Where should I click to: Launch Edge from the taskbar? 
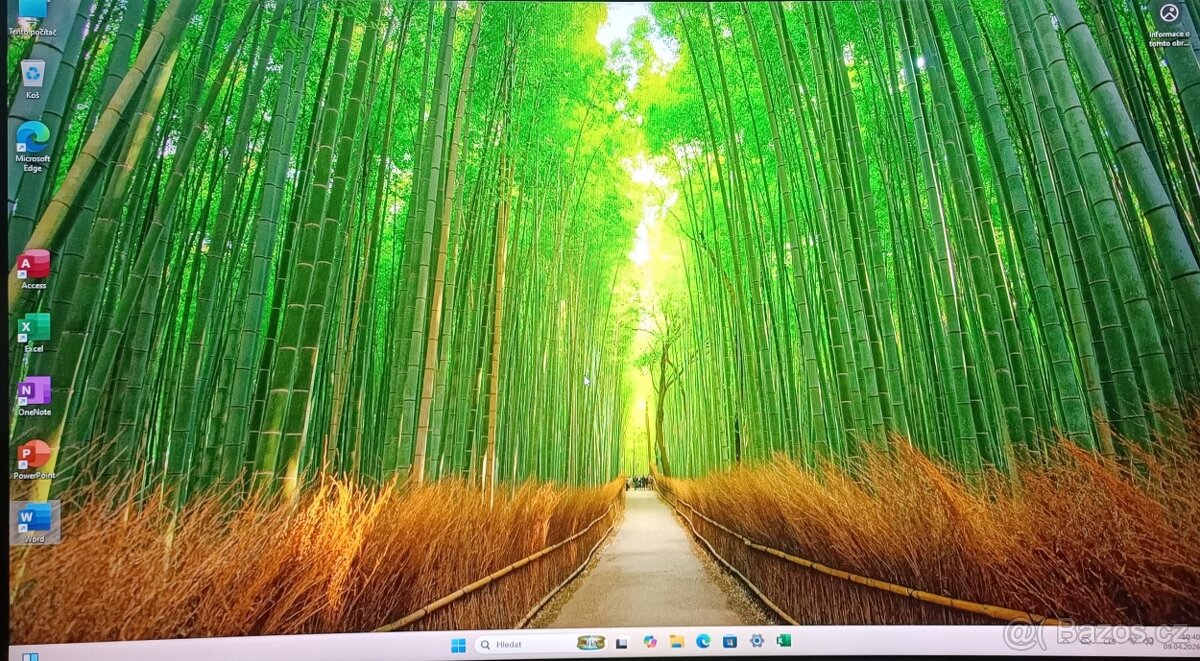tap(703, 641)
